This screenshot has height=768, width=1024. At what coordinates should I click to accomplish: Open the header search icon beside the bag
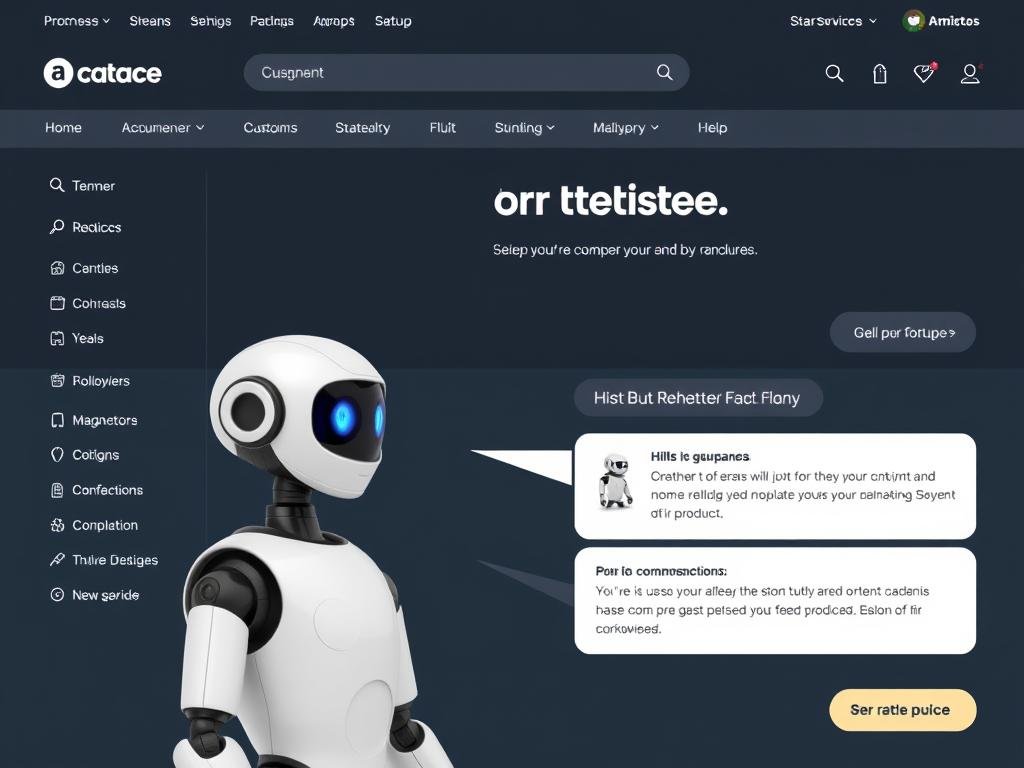coord(834,73)
